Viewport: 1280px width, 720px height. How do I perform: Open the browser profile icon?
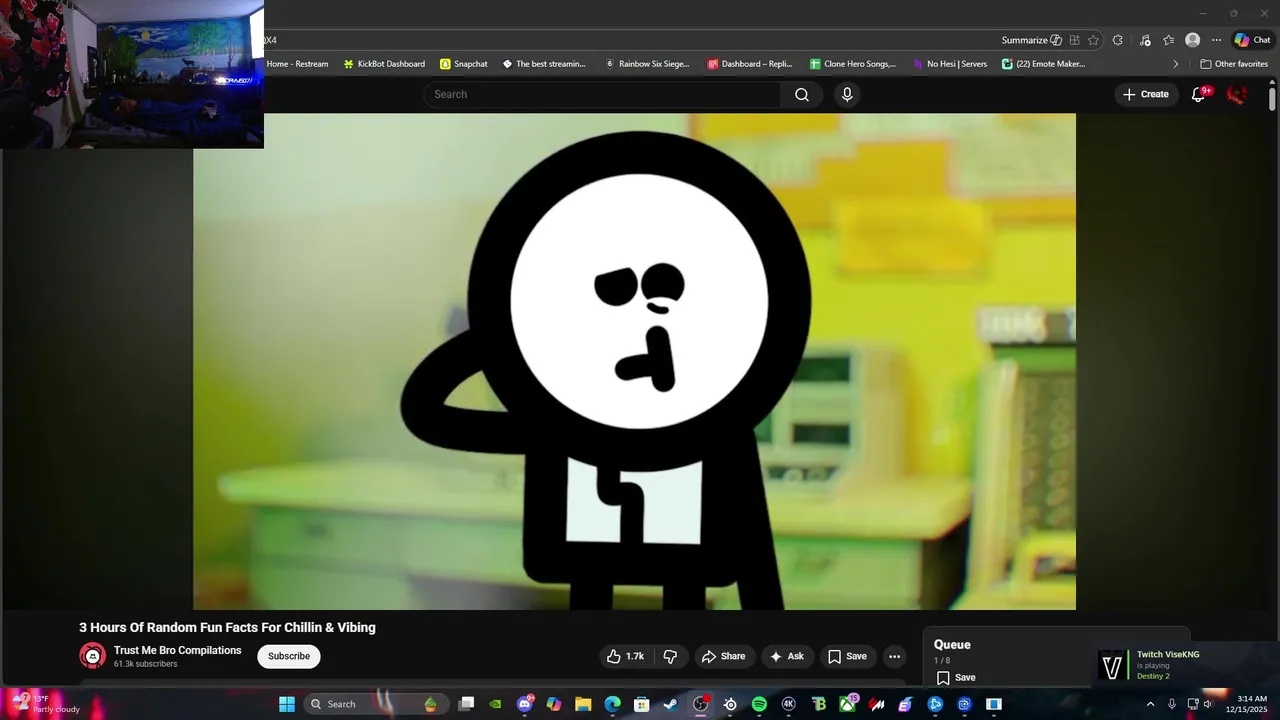click(1192, 40)
